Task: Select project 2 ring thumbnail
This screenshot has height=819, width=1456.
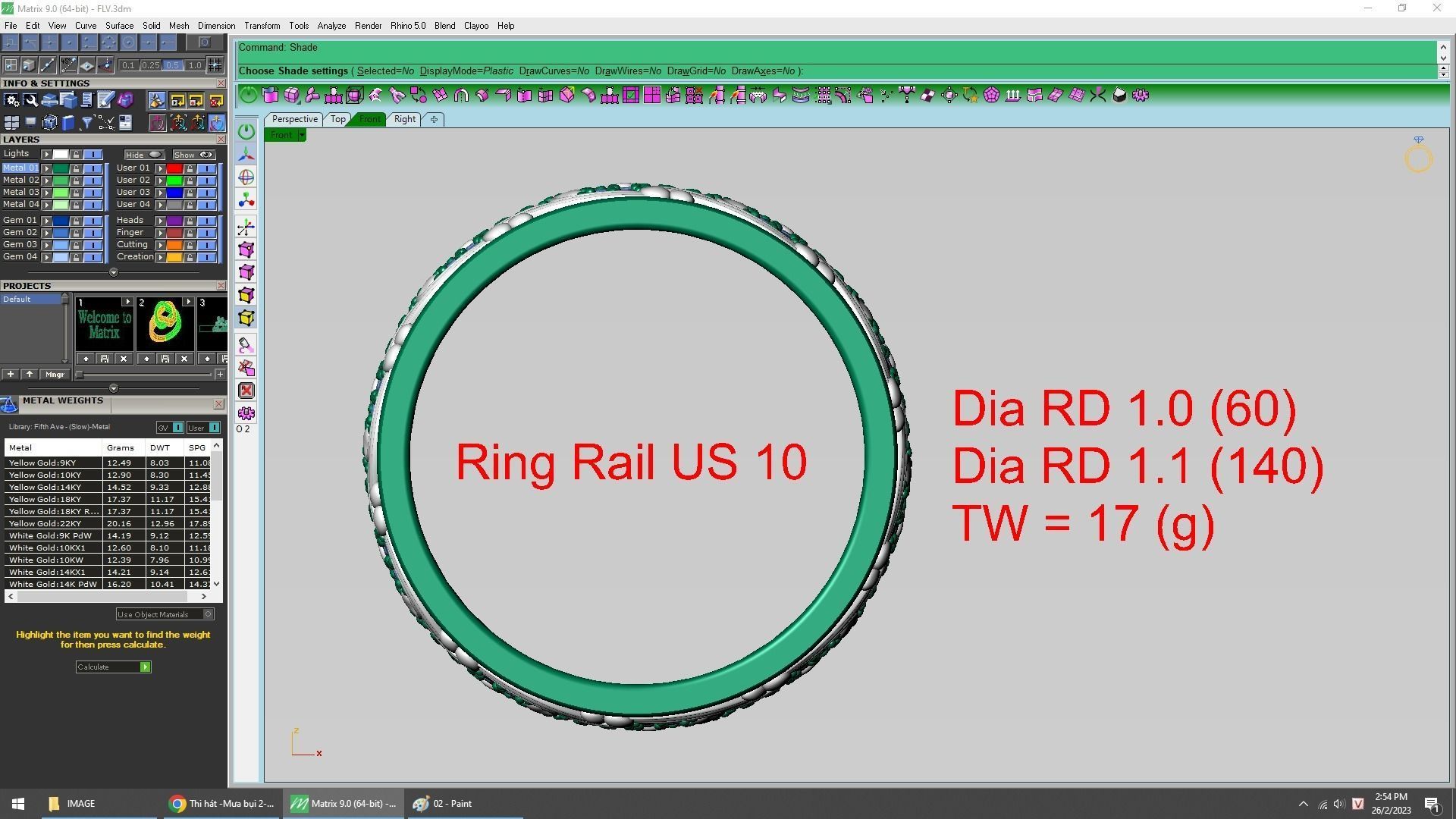Action: pyautogui.click(x=165, y=325)
